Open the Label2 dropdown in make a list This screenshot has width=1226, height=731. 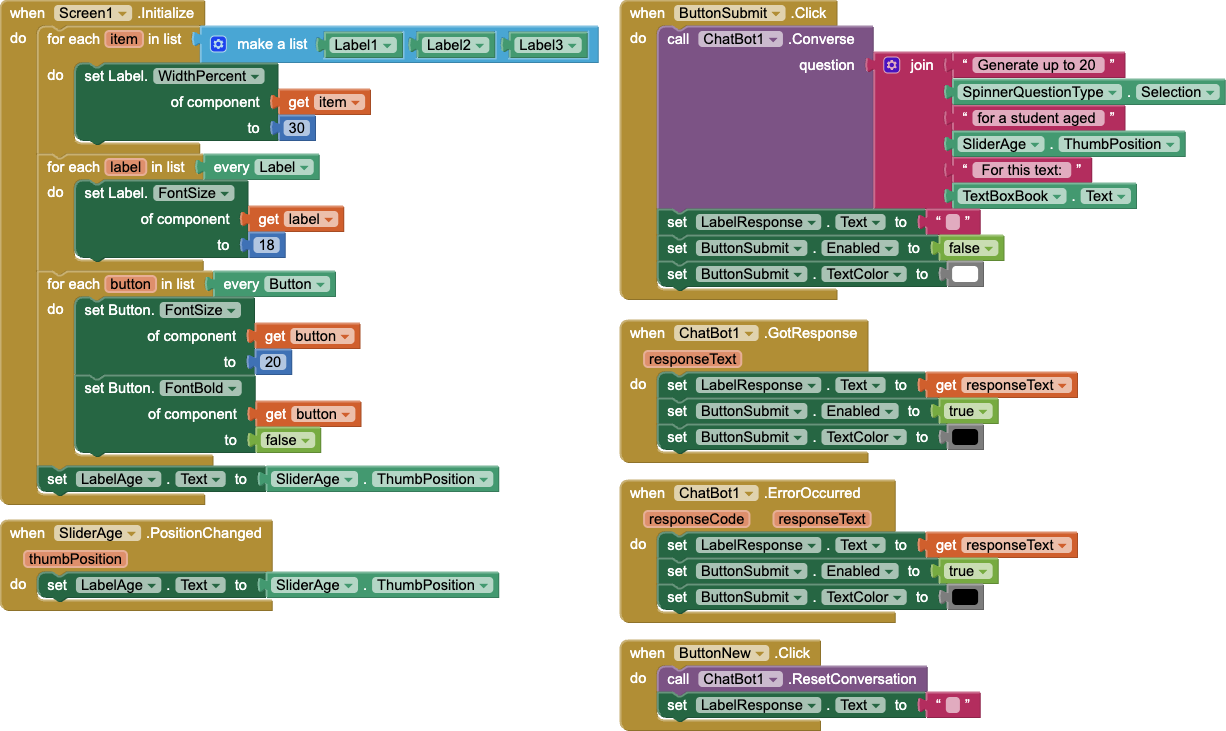coord(456,45)
